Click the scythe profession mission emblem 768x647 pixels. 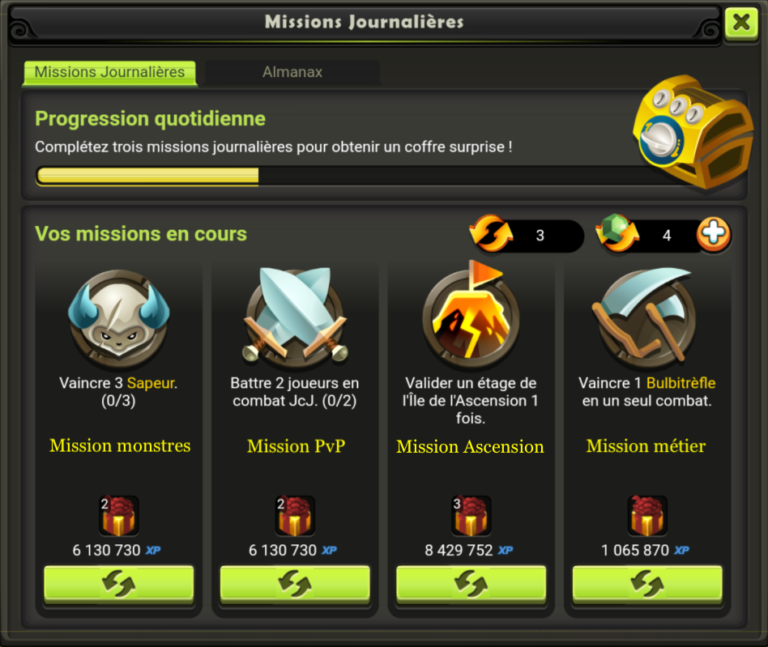coord(647,317)
